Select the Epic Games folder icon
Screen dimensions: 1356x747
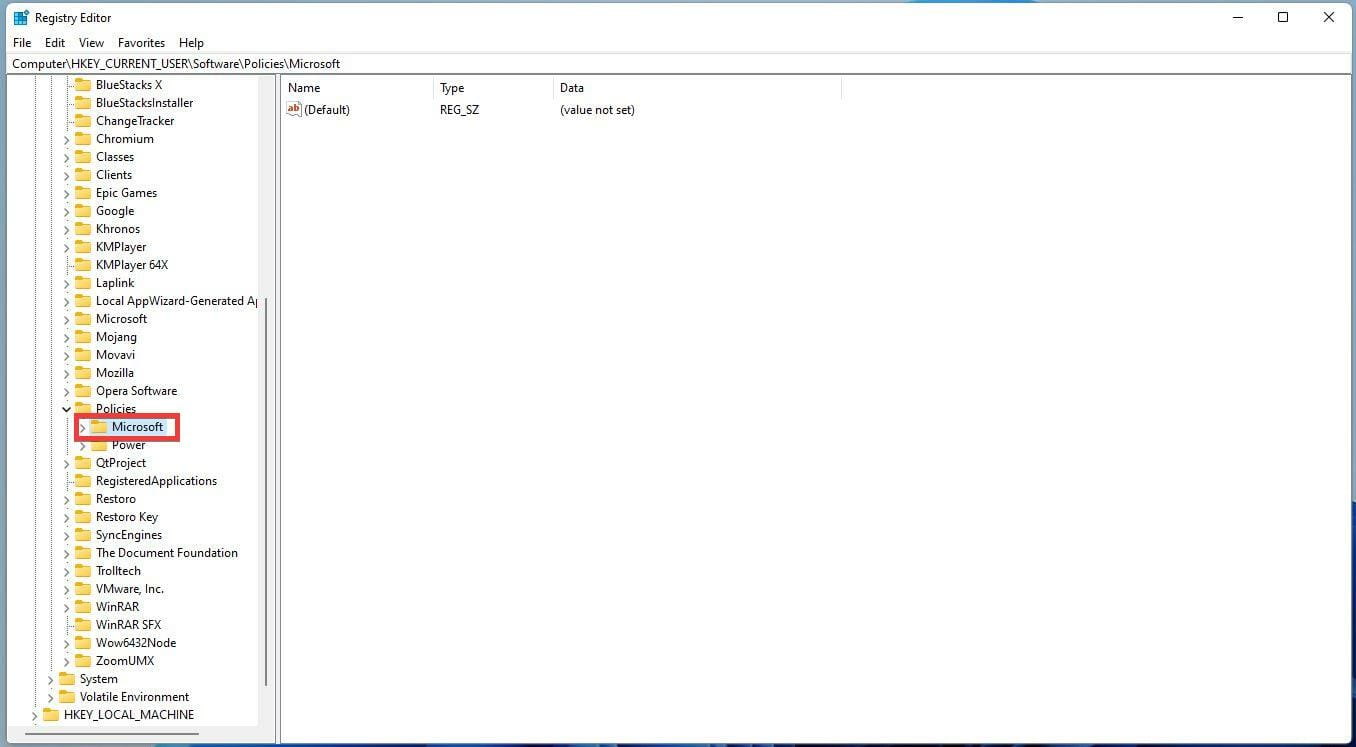pyautogui.click(x=84, y=192)
